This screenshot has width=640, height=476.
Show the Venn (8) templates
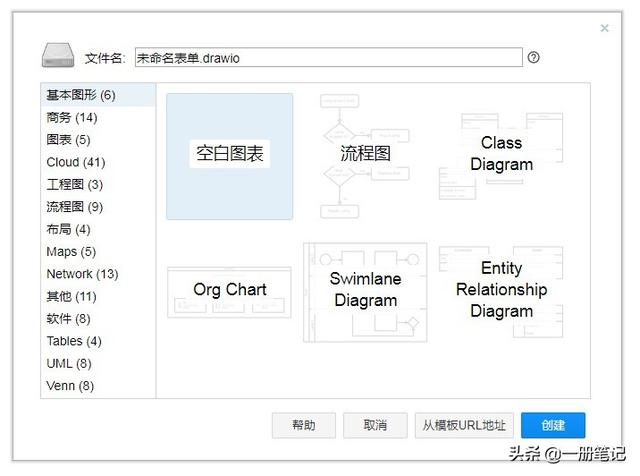(x=70, y=386)
